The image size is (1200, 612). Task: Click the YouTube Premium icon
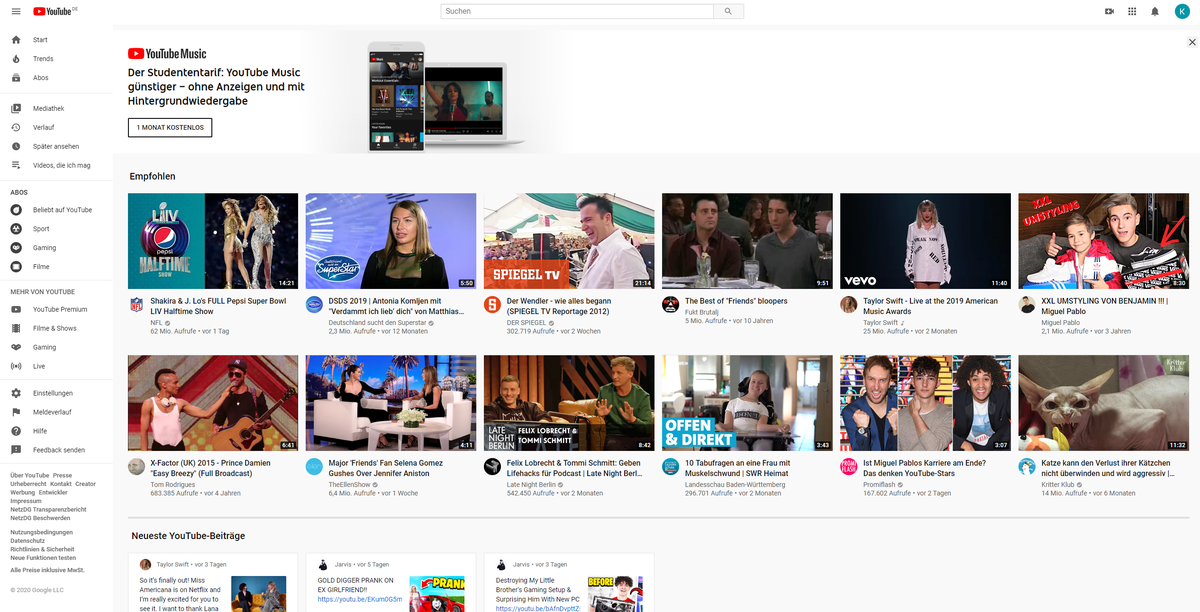(16, 310)
